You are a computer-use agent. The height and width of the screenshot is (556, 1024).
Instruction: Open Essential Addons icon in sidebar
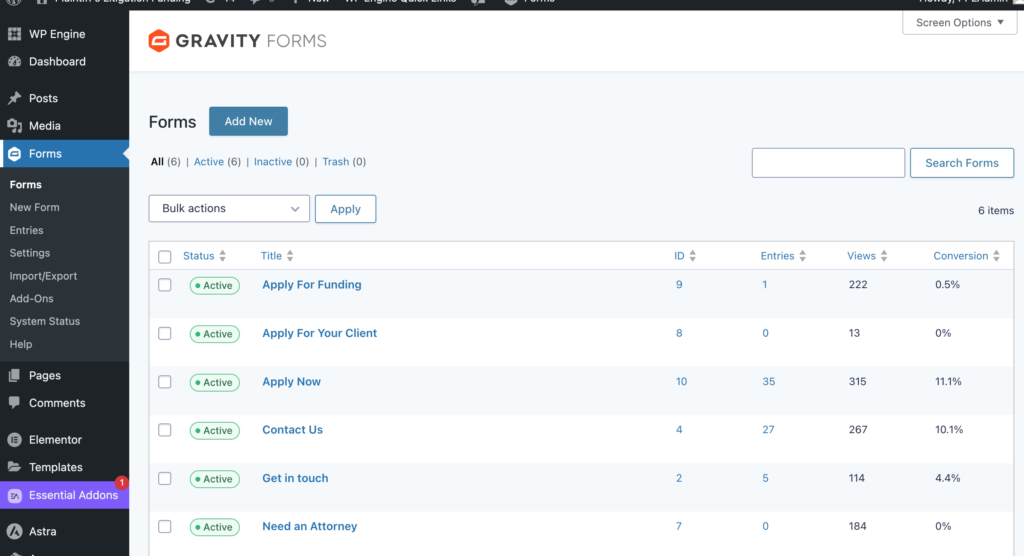tap(15, 495)
